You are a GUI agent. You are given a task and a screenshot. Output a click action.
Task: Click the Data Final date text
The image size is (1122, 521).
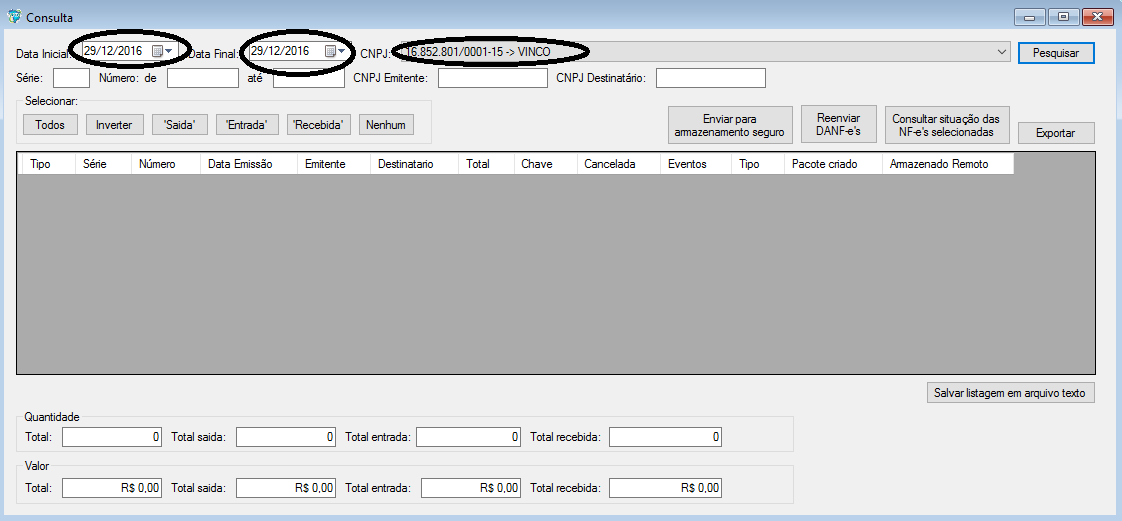(x=280, y=51)
